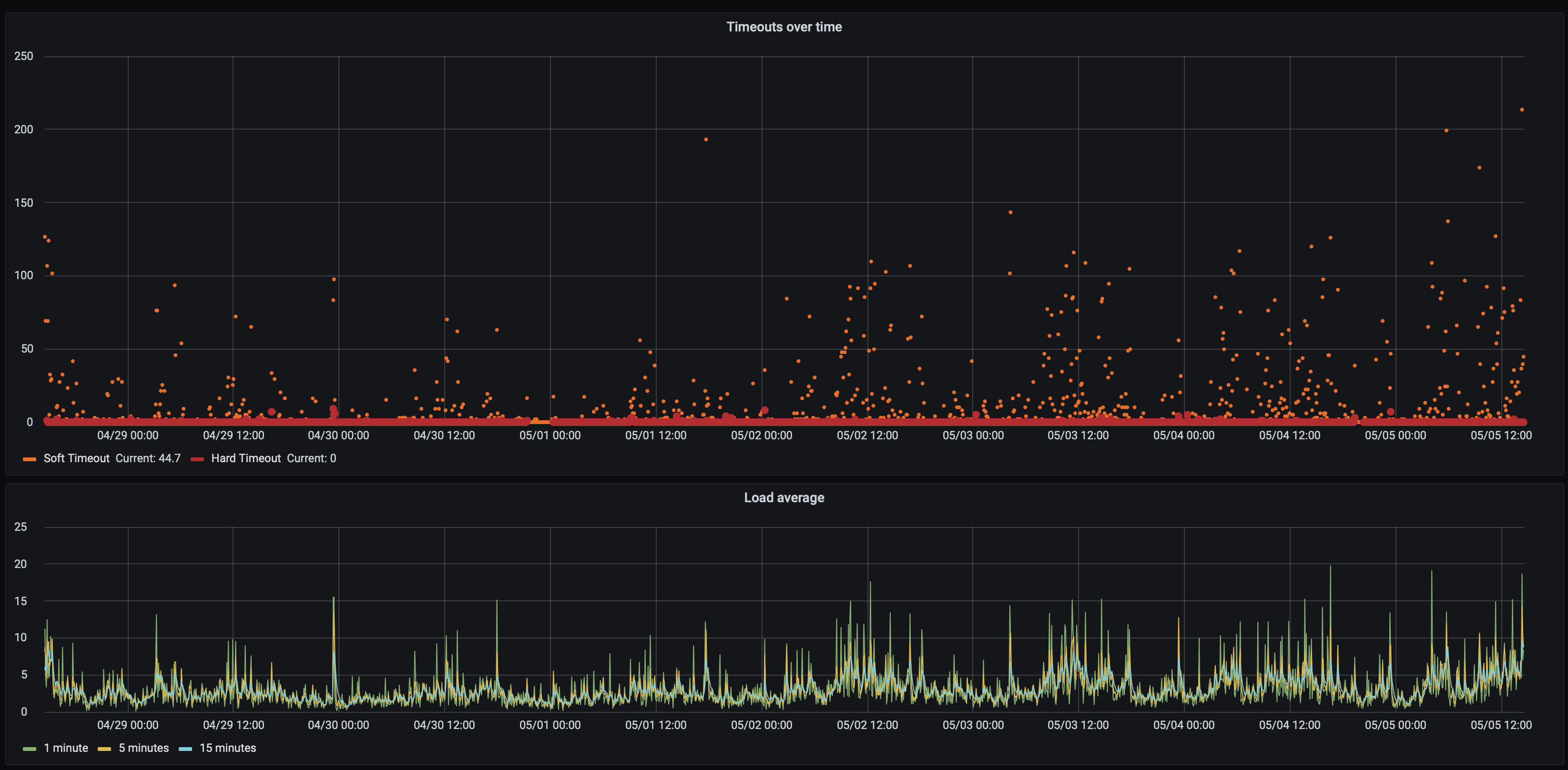
Task: Click the highest orange point above 200 at far right
Action: point(1522,110)
